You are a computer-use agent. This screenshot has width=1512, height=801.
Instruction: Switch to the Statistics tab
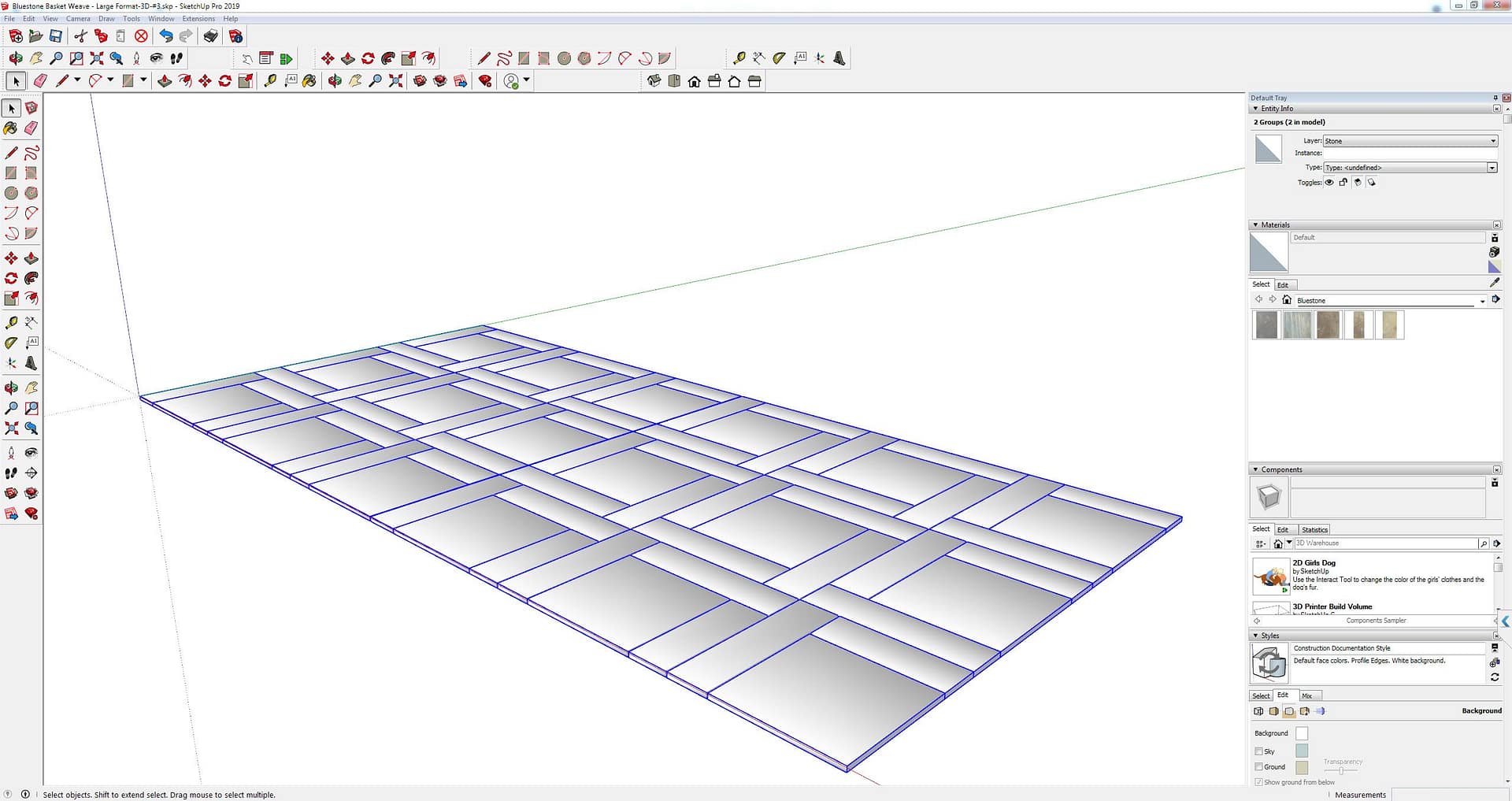(1314, 530)
